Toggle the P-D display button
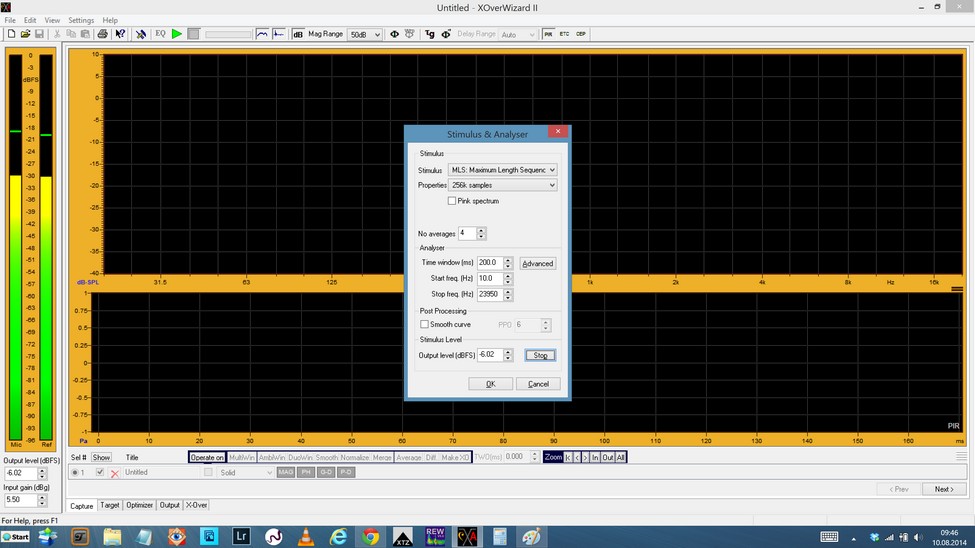The image size is (975, 548). 346,472
